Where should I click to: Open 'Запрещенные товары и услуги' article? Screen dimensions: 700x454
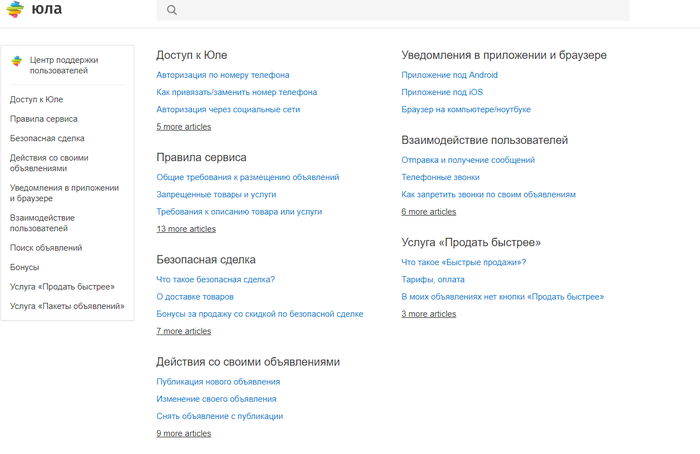coord(216,194)
